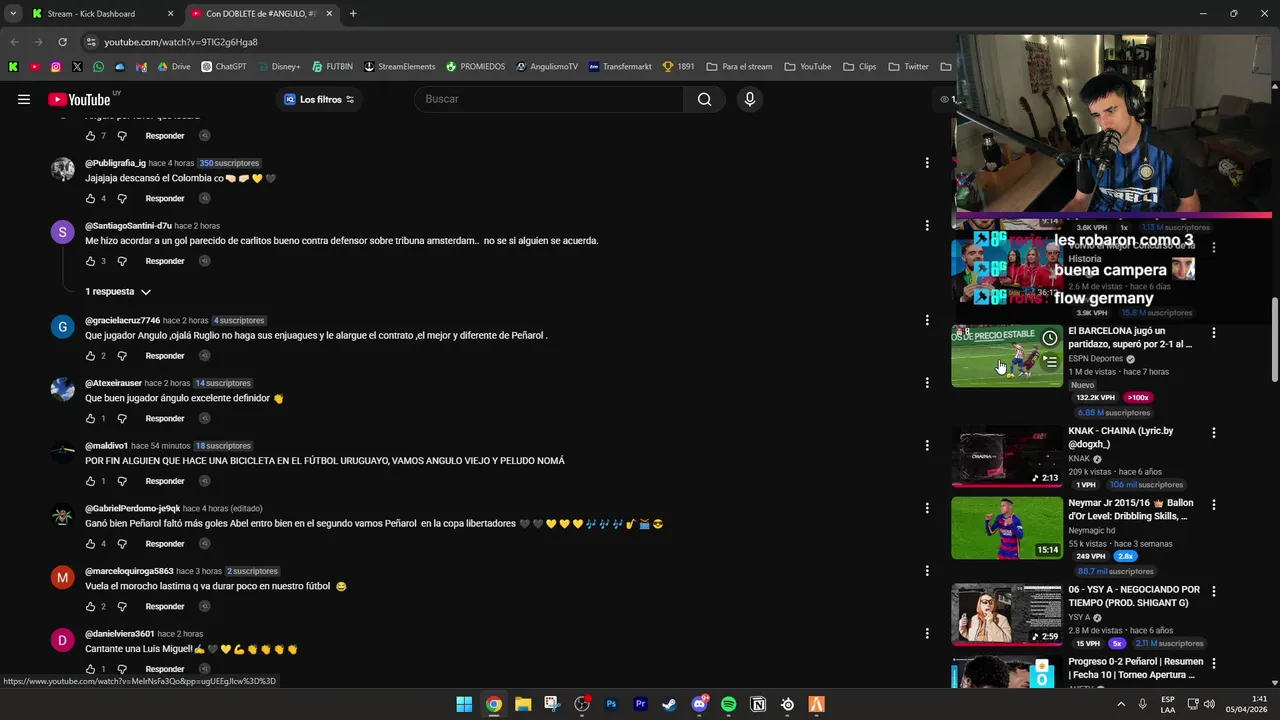Viewport: 1280px width, 720px height.
Task: Click the Buscar search field
Action: point(550,99)
